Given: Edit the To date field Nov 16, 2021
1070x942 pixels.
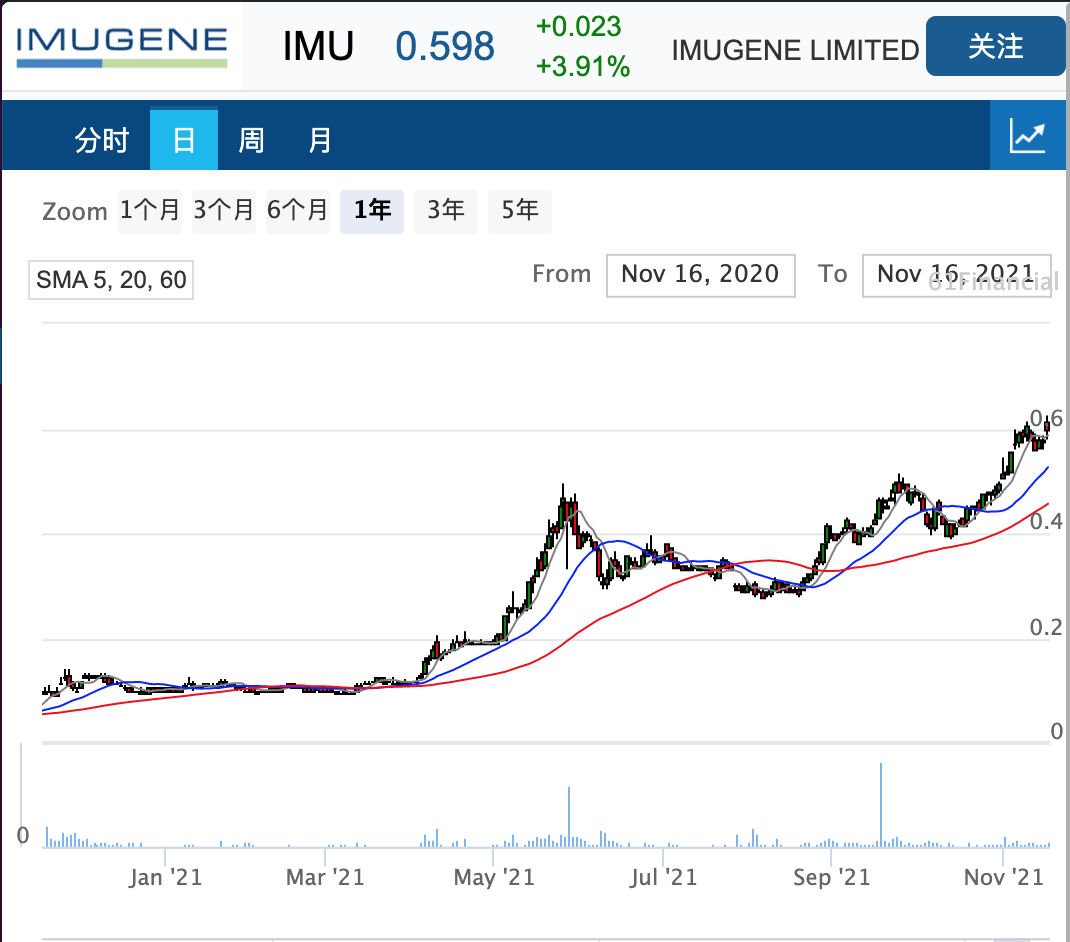Looking at the screenshot, I should (x=957, y=275).
